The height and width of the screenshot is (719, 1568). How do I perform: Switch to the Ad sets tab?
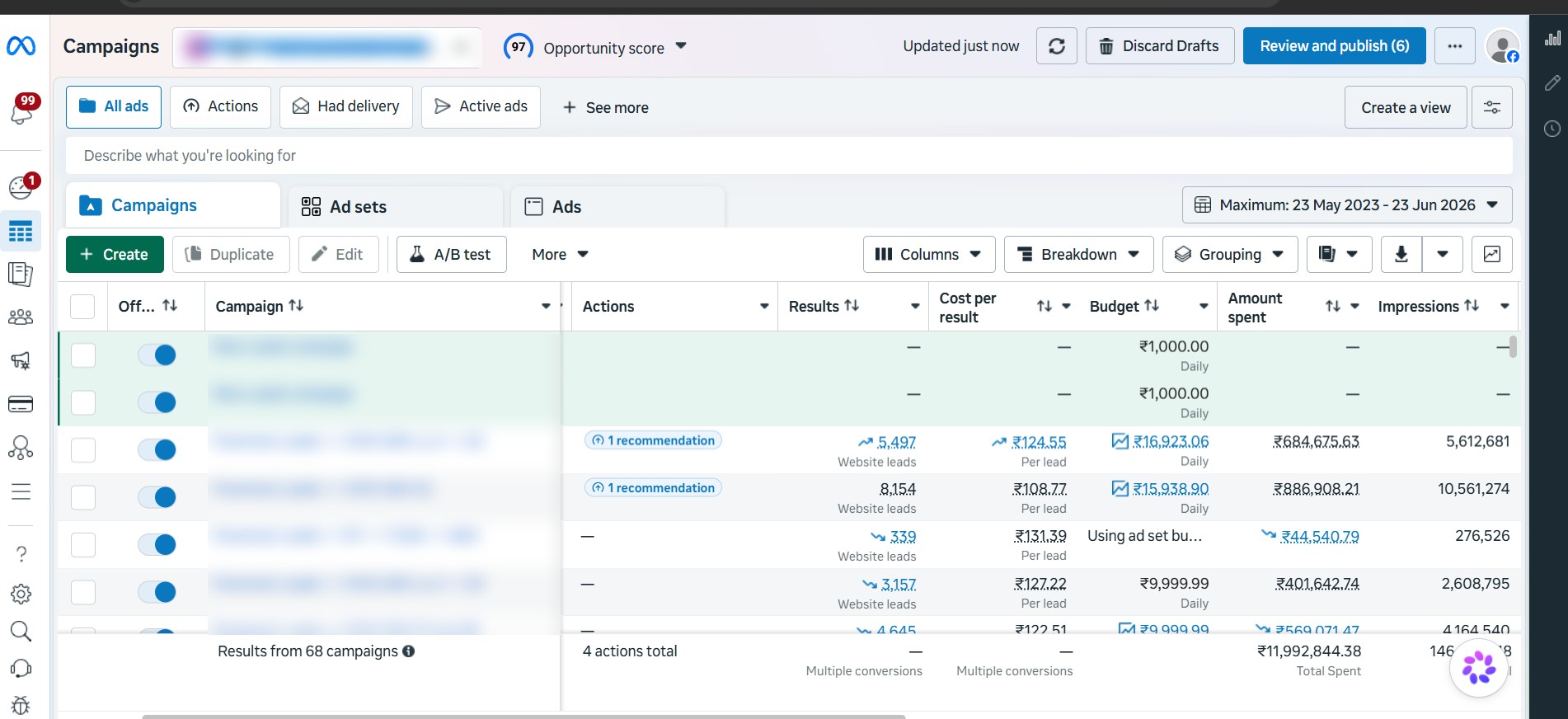[x=396, y=207]
